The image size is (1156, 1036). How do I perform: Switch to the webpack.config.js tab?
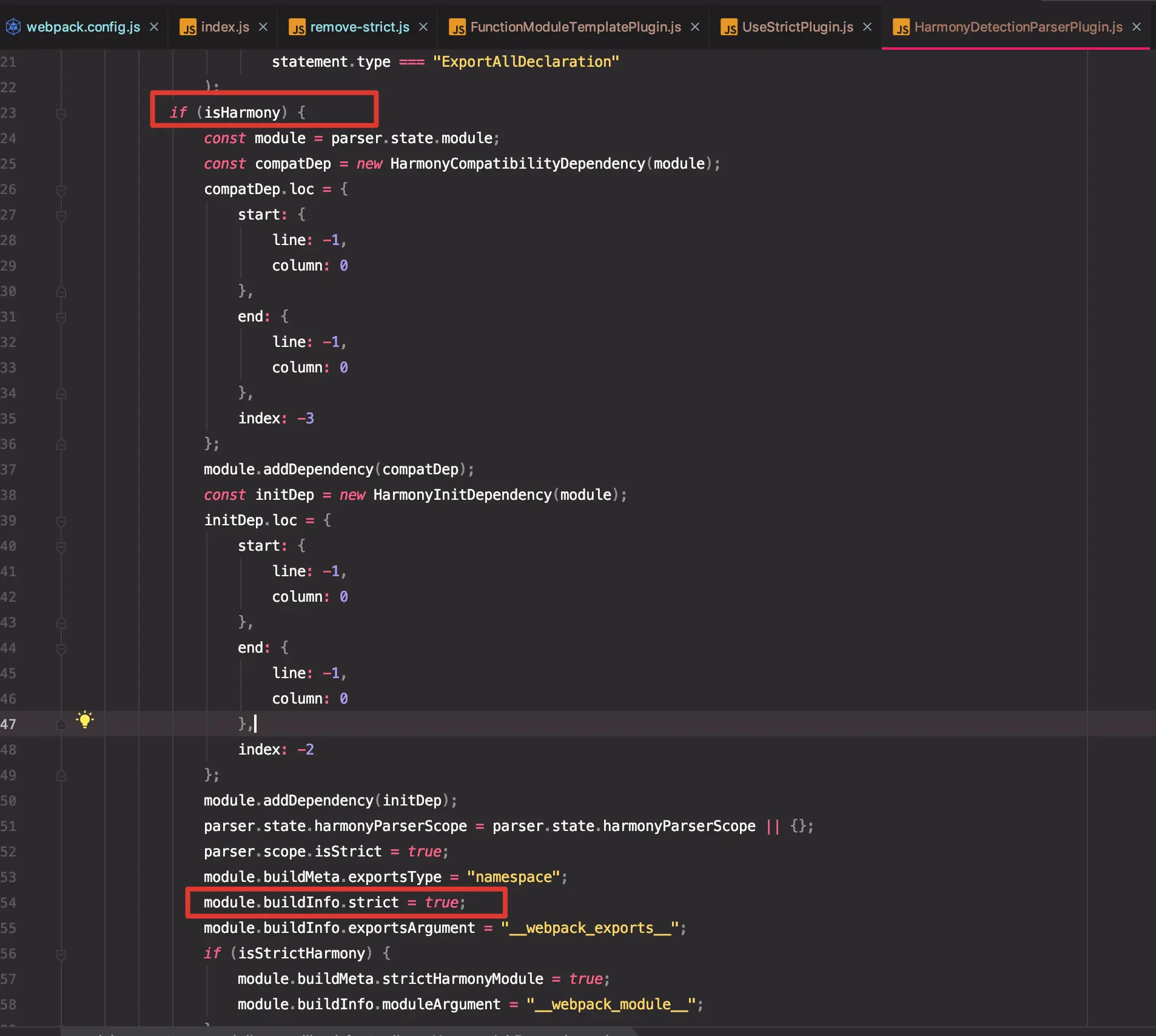[83, 27]
